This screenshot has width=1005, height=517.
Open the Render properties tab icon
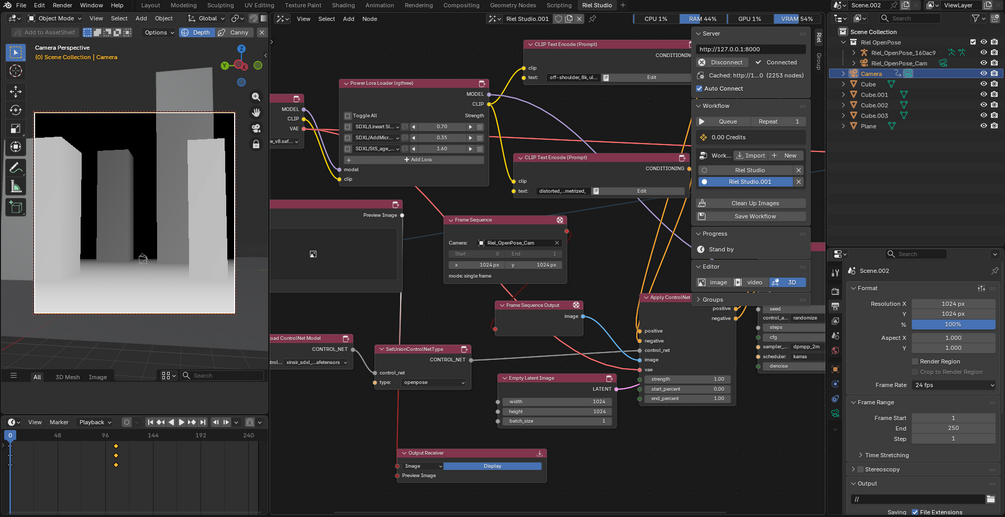pyautogui.click(x=835, y=291)
